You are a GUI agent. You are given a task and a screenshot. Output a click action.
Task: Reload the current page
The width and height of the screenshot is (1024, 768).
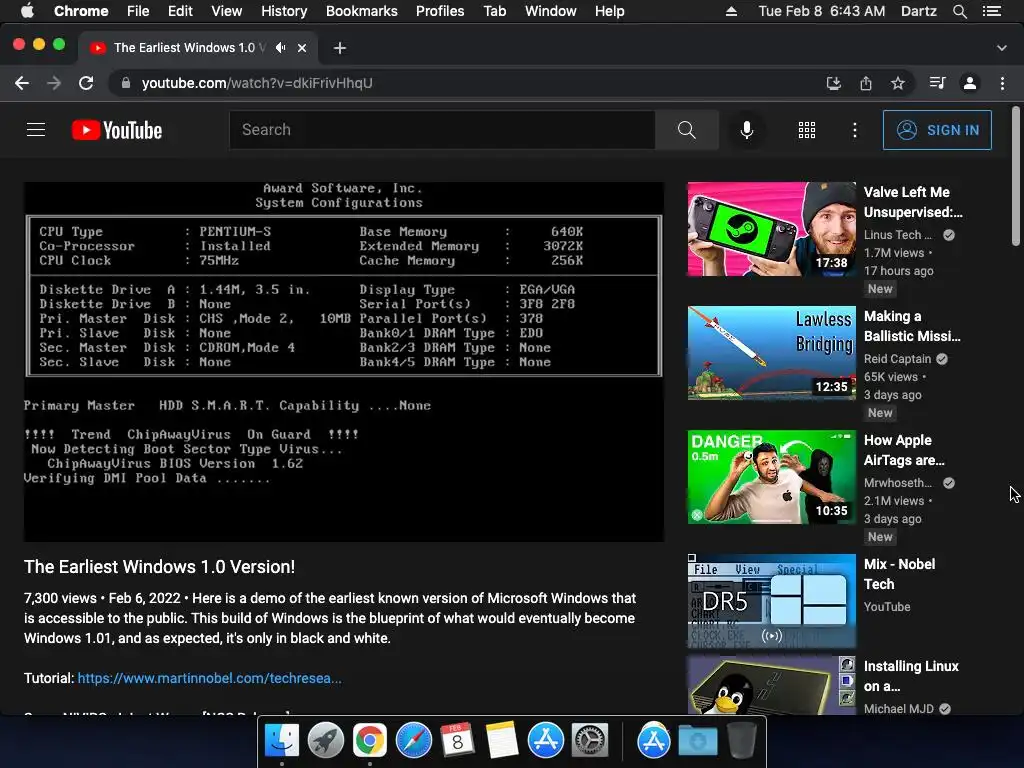(x=86, y=83)
